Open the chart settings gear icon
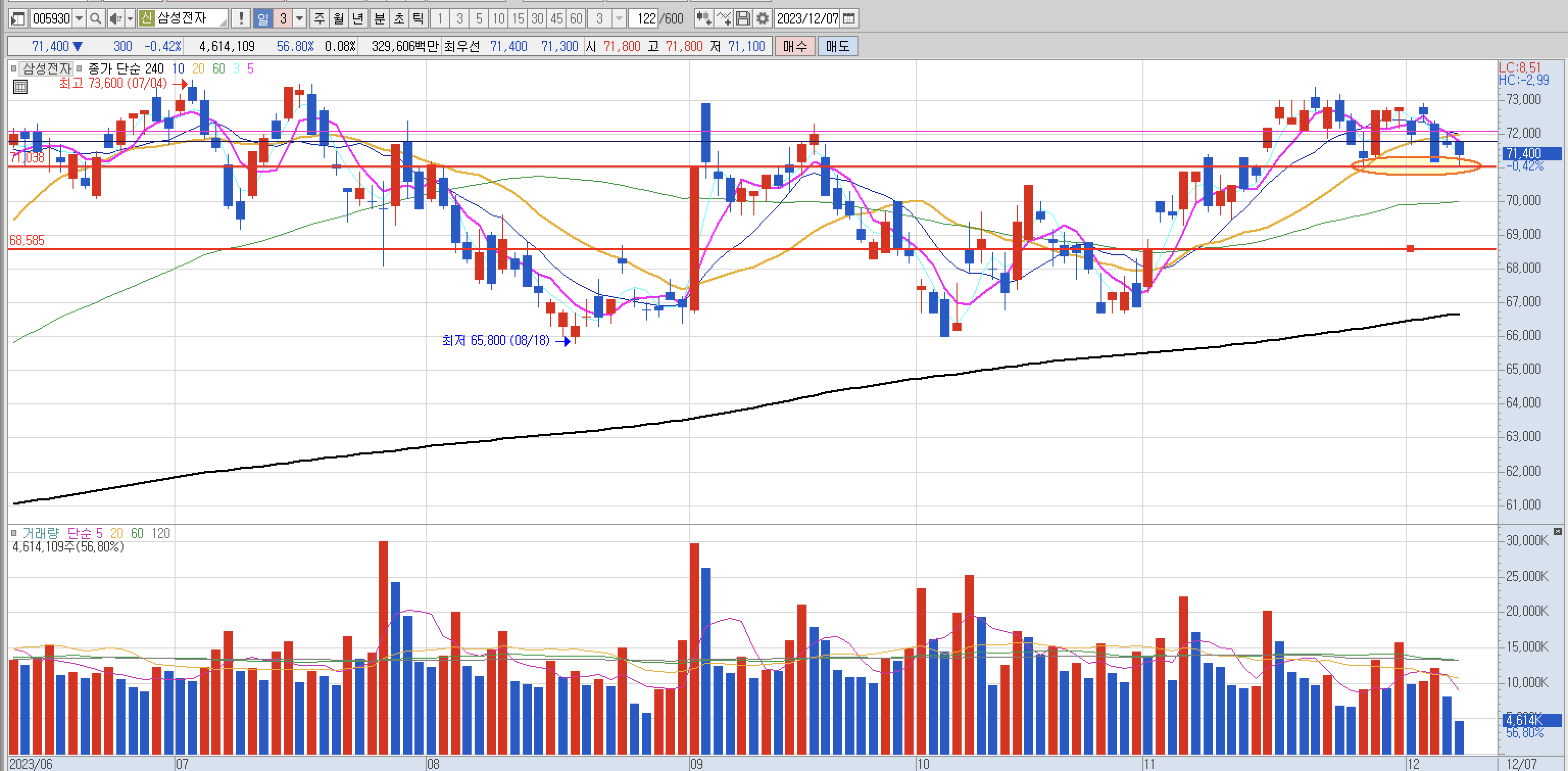The image size is (1568, 771). (x=762, y=18)
